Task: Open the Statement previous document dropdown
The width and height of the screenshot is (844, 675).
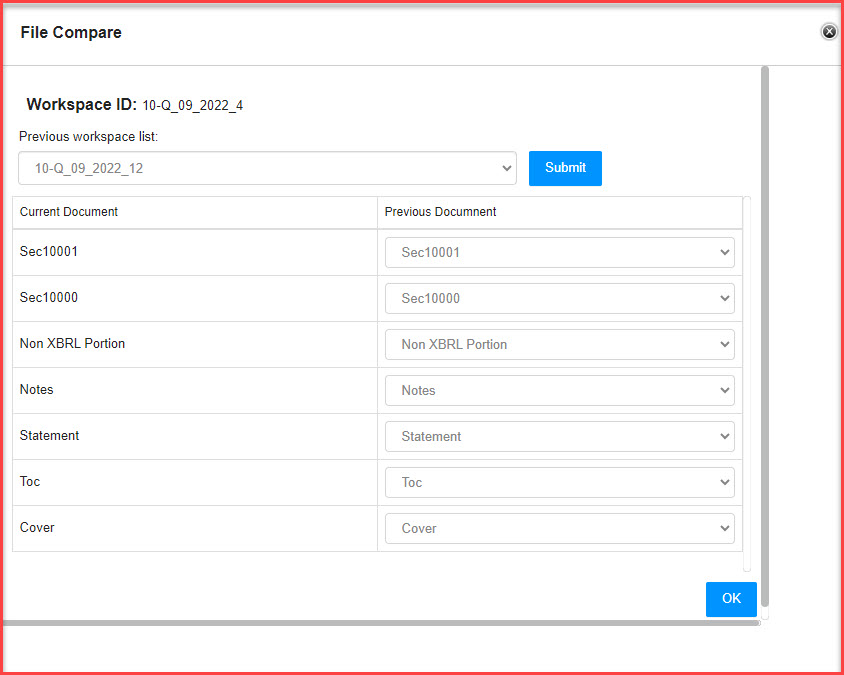Action: coord(560,437)
